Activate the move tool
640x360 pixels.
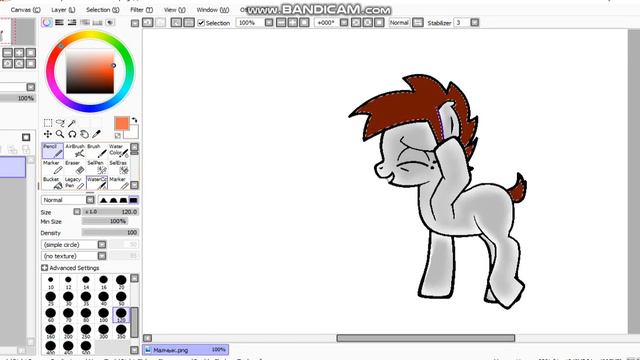[48, 134]
